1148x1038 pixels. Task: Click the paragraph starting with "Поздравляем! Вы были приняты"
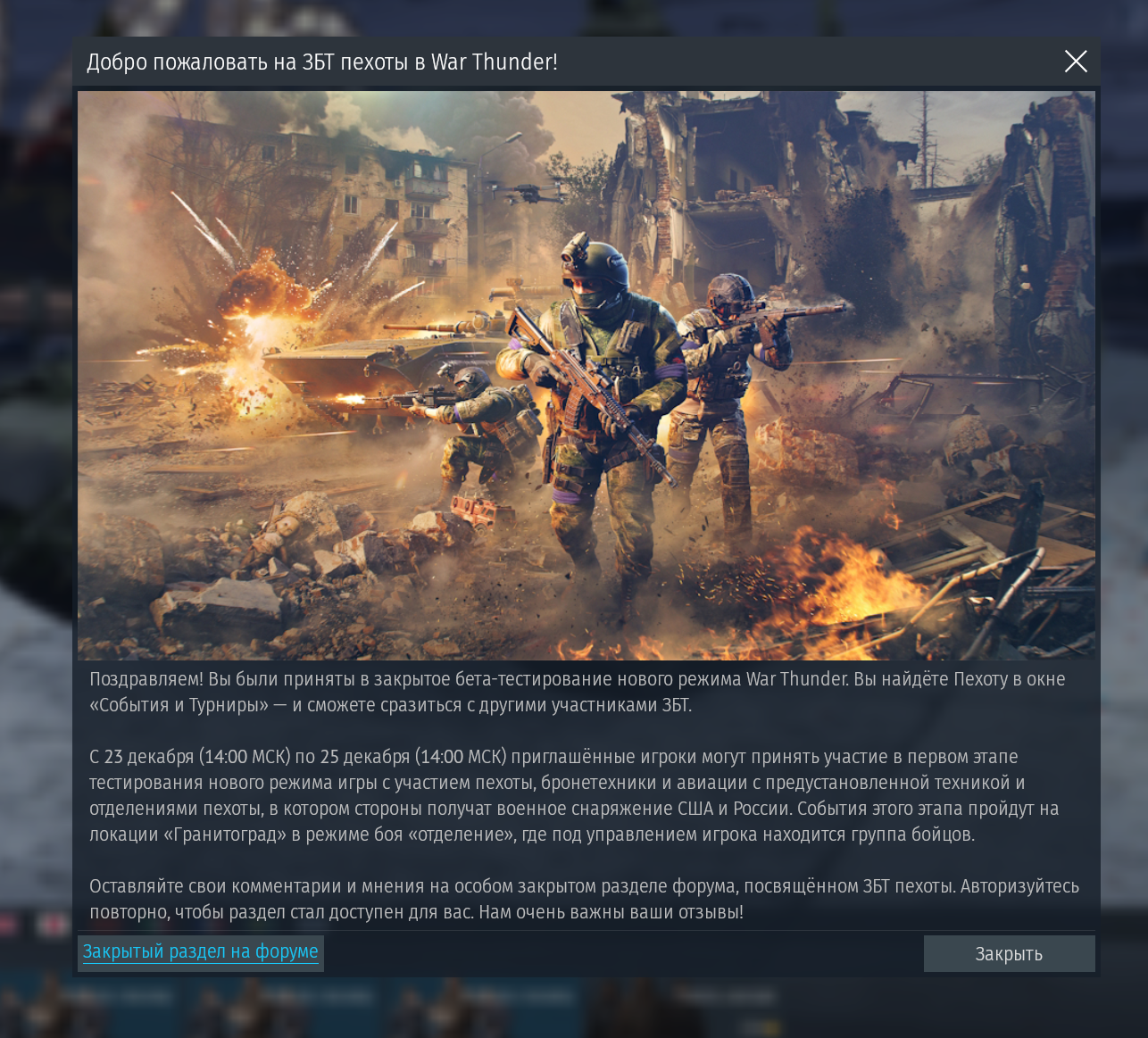coord(578,692)
